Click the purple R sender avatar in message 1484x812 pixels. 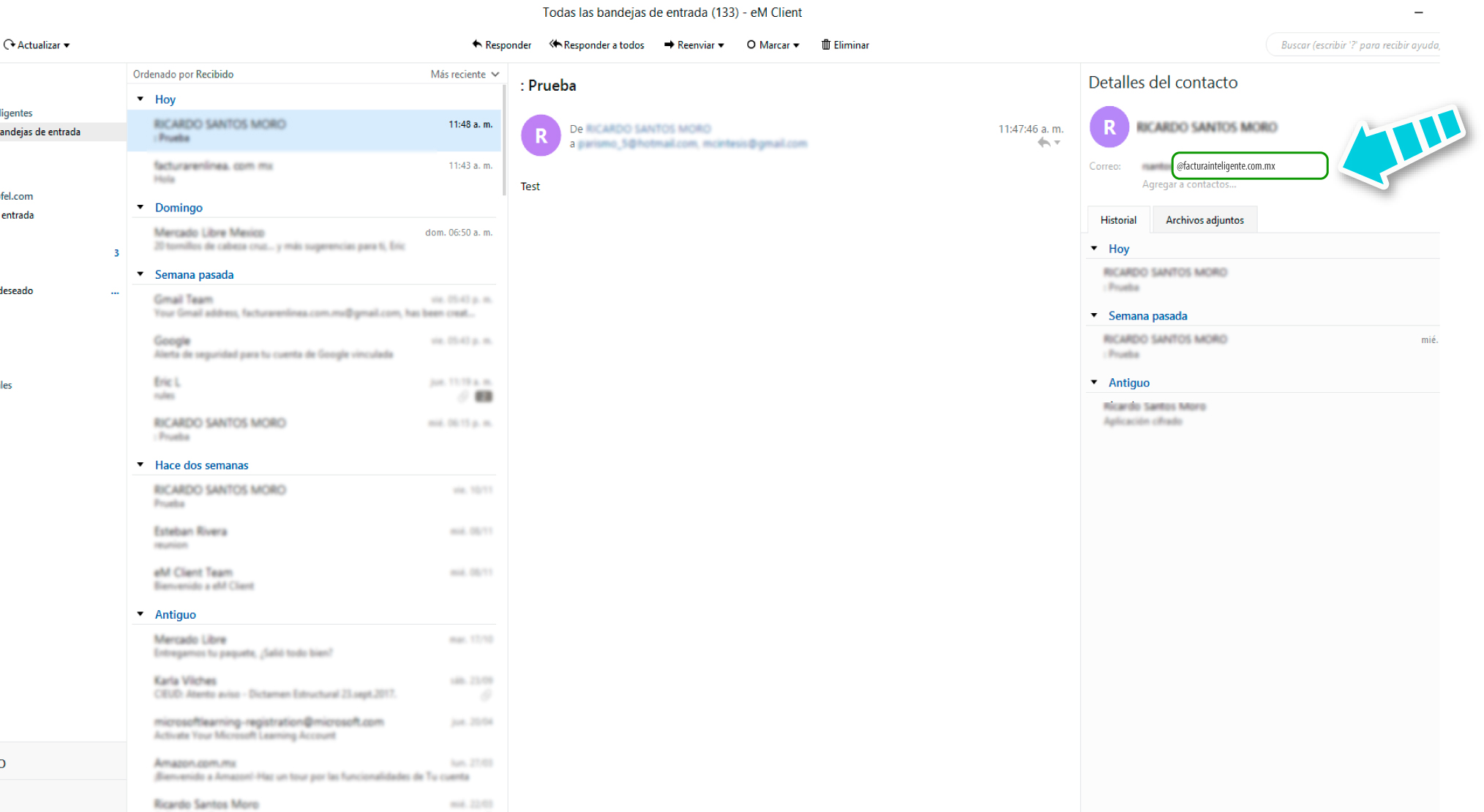(x=541, y=135)
